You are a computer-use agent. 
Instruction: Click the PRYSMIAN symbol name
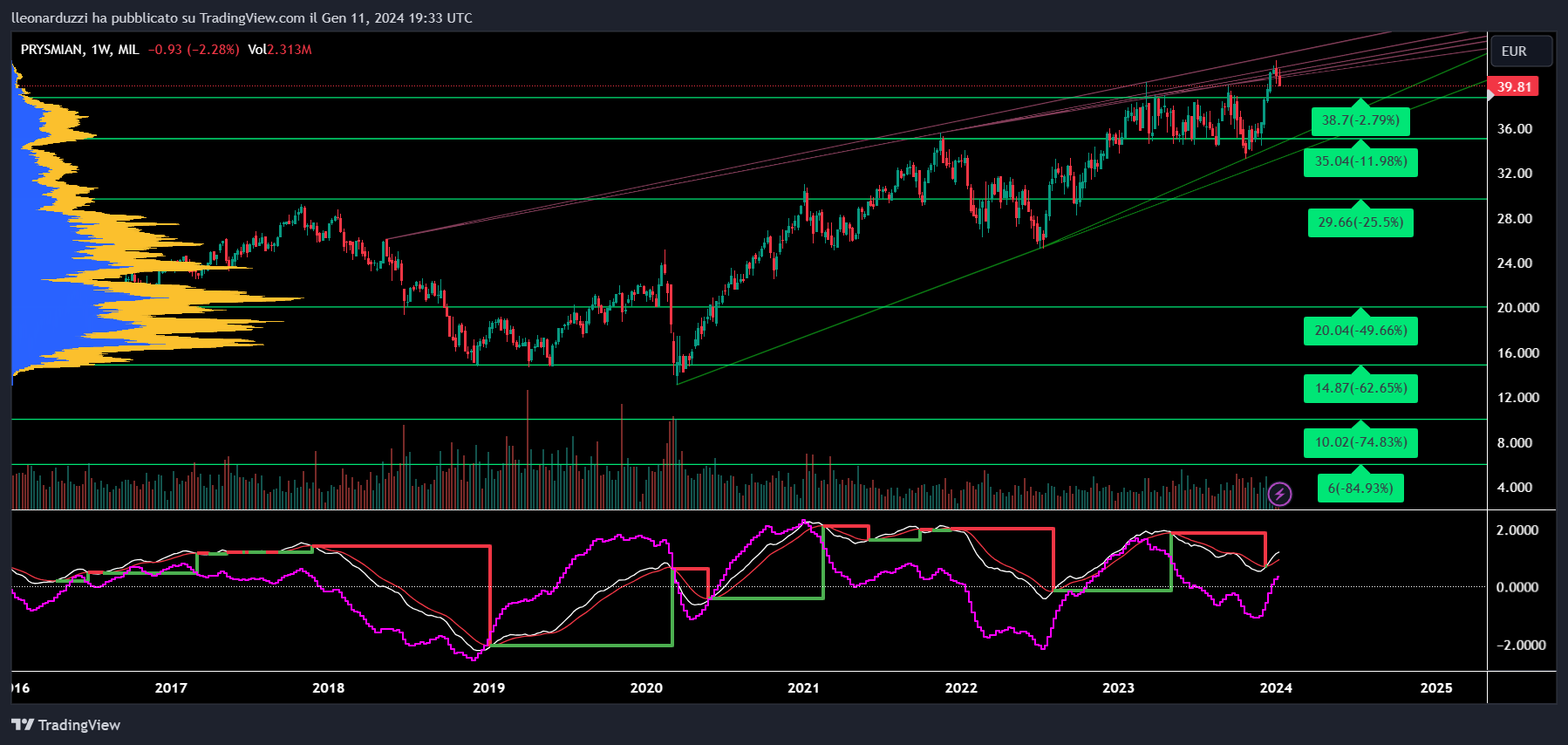tap(52, 50)
